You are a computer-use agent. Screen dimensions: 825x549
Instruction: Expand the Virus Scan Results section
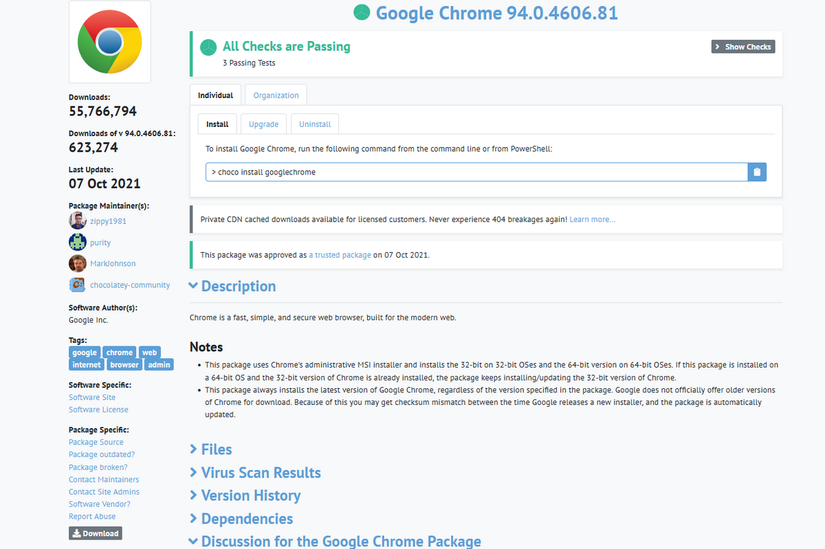[255, 473]
